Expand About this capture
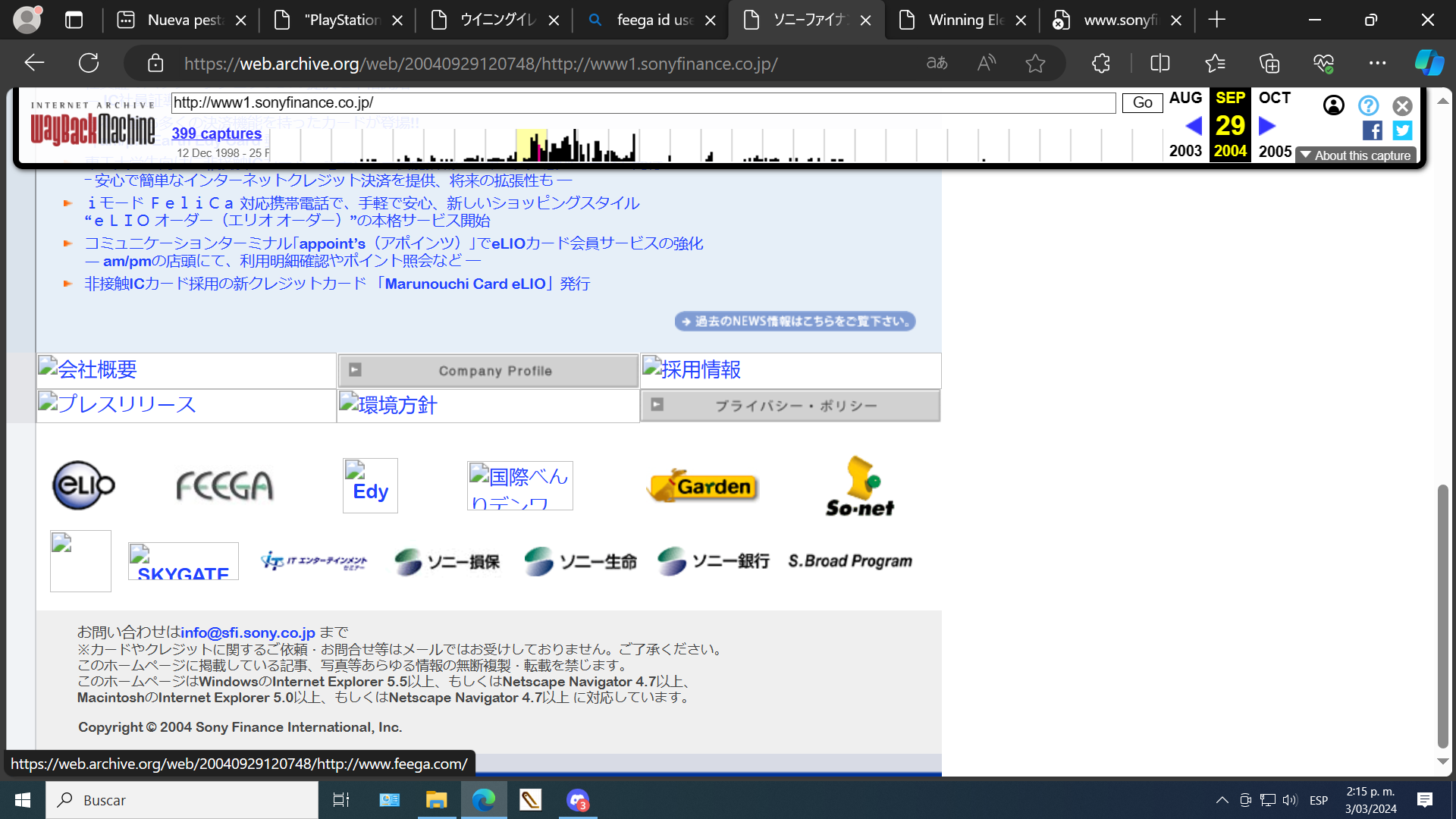This screenshot has height=819, width=1456. click(x=1356, y=155)
